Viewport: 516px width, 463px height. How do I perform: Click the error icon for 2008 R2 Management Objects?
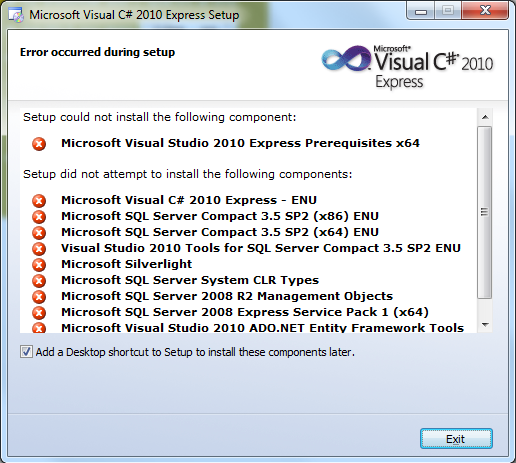tap(39, 297)
